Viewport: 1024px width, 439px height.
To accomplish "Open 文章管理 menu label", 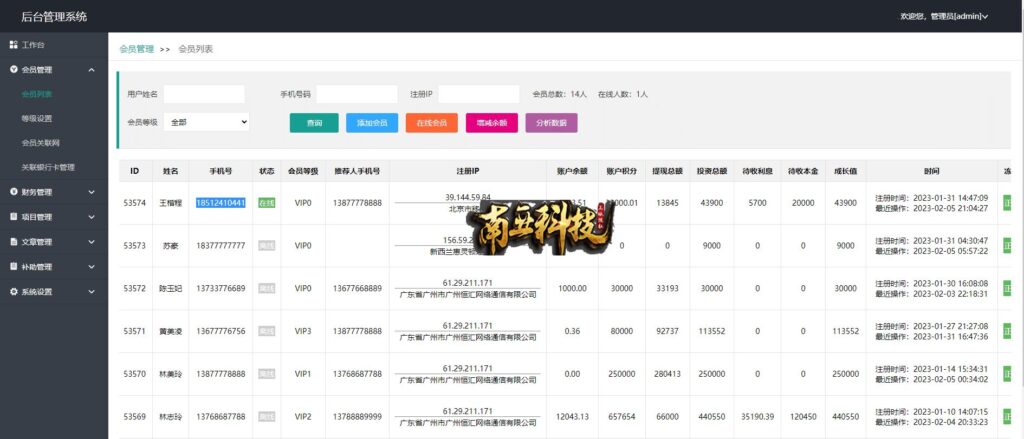I will pos(37,242).
